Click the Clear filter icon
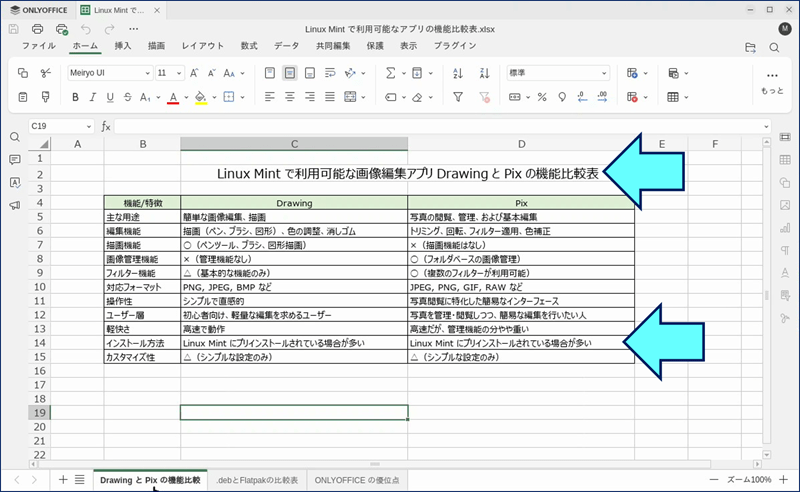Viewport: 800px width, 492px height. 484,97
